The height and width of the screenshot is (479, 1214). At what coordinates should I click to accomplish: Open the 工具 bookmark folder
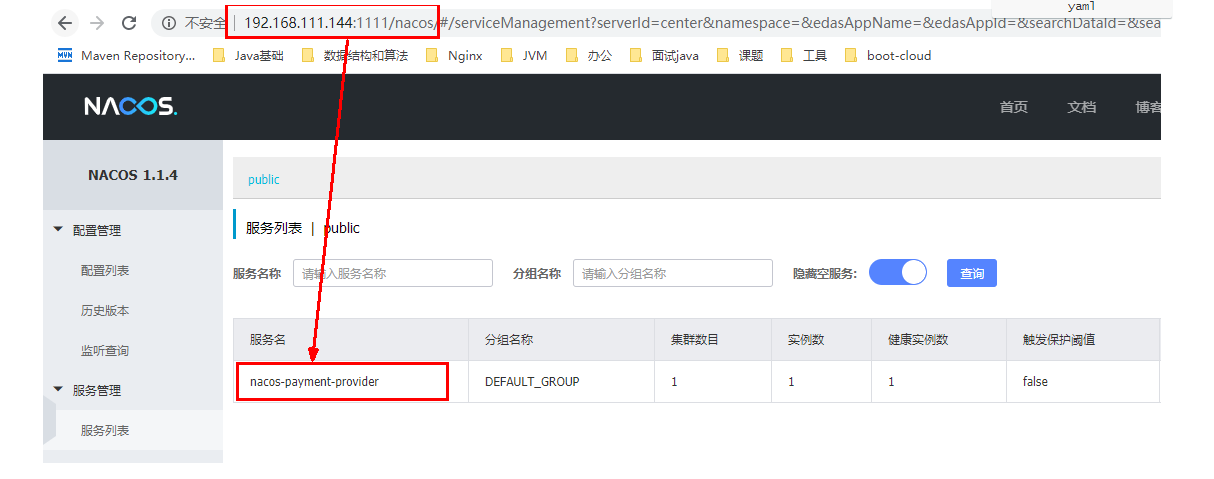click(804, 56)
